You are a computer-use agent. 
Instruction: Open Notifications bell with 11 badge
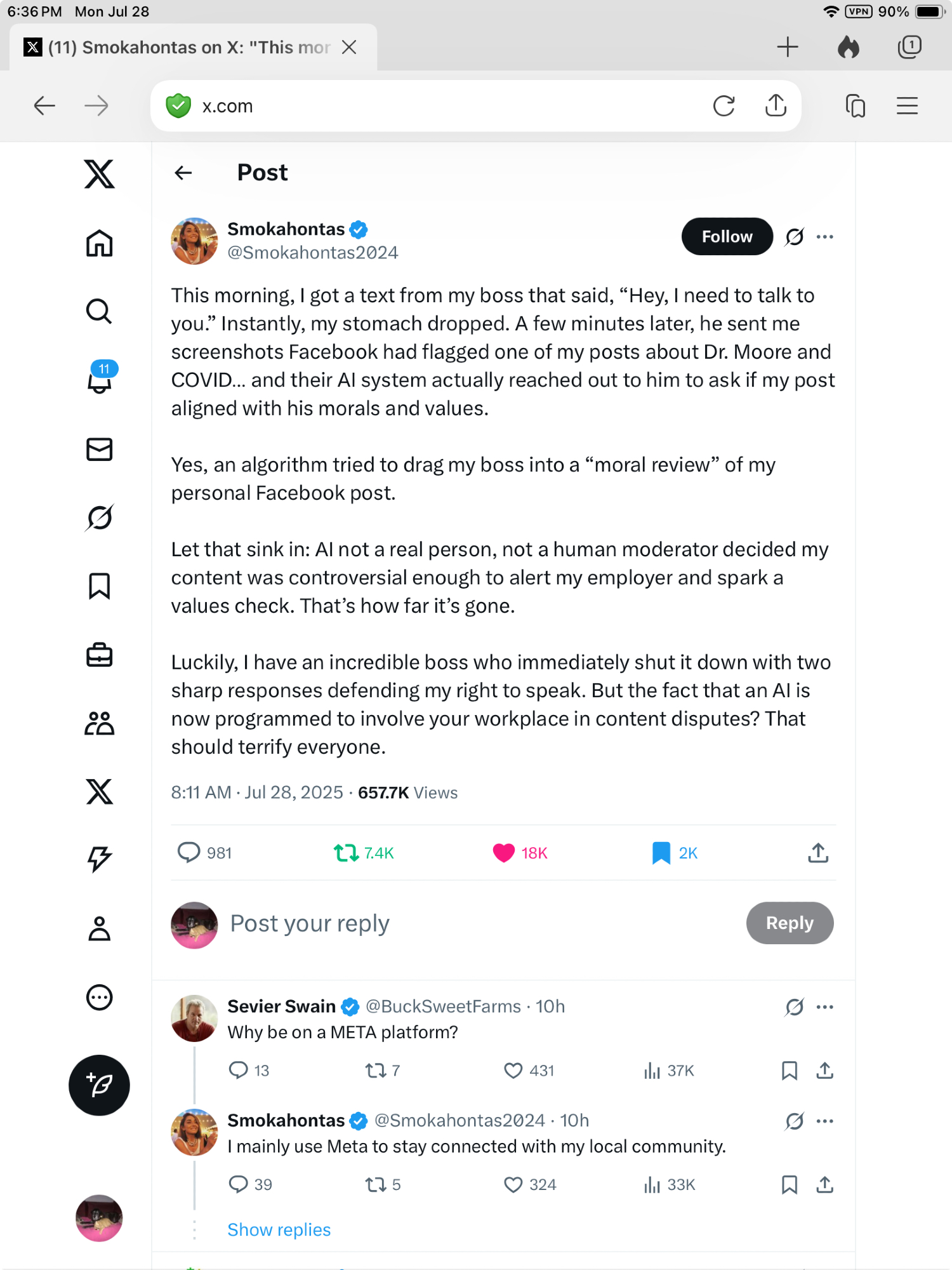pyautogui.click(x=100, y=379)
